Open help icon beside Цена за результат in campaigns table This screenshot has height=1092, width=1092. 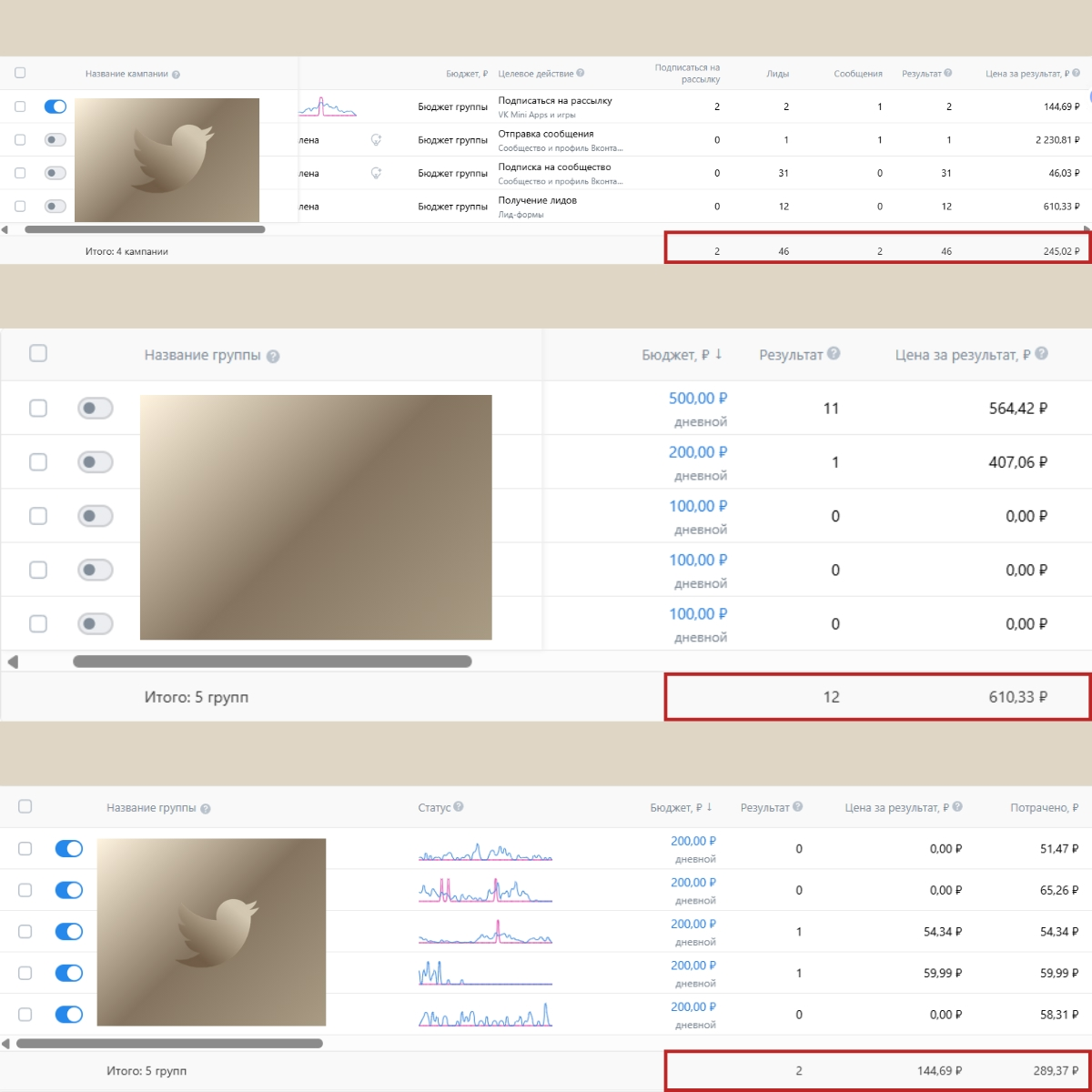1077,73
